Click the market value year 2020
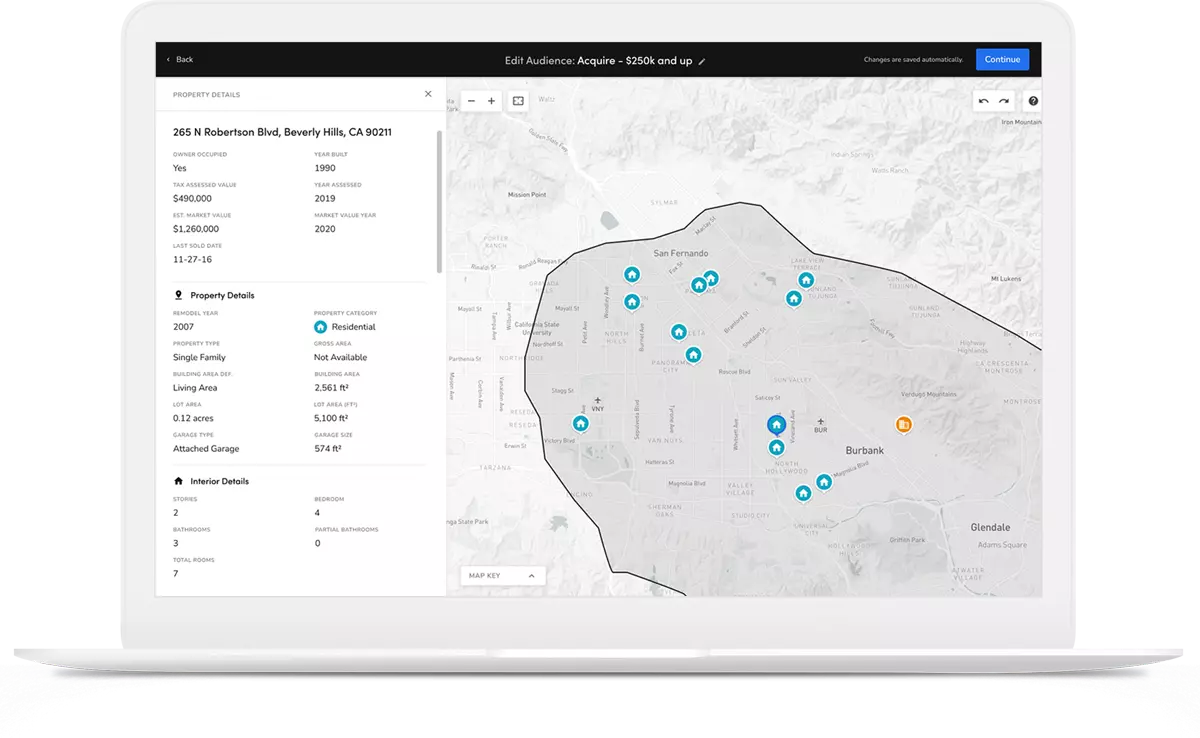 (325, 229)
